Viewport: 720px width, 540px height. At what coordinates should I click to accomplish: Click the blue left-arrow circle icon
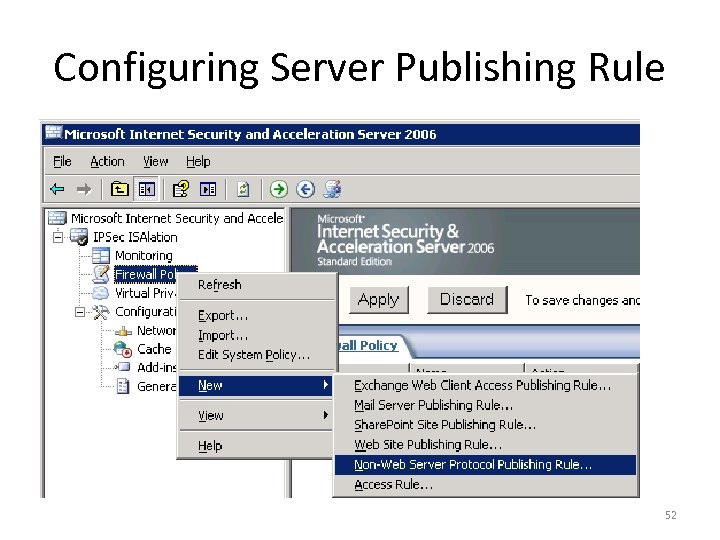pyautogui.click(x=305, y=189)
